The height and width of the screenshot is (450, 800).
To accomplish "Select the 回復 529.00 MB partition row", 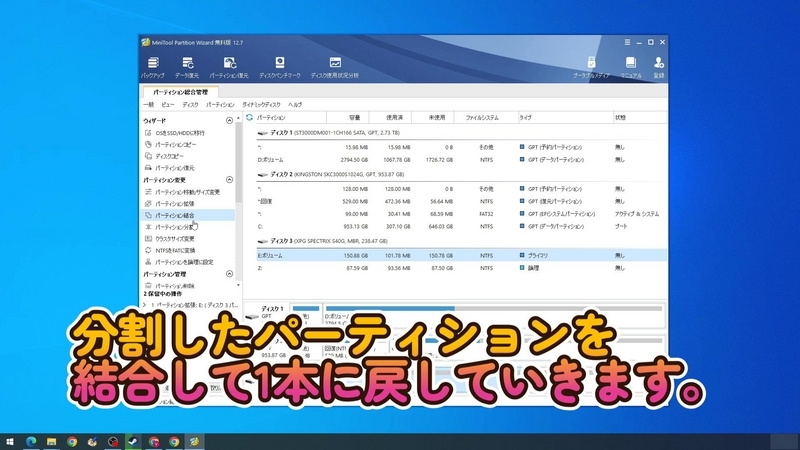I will click(461, 201).
